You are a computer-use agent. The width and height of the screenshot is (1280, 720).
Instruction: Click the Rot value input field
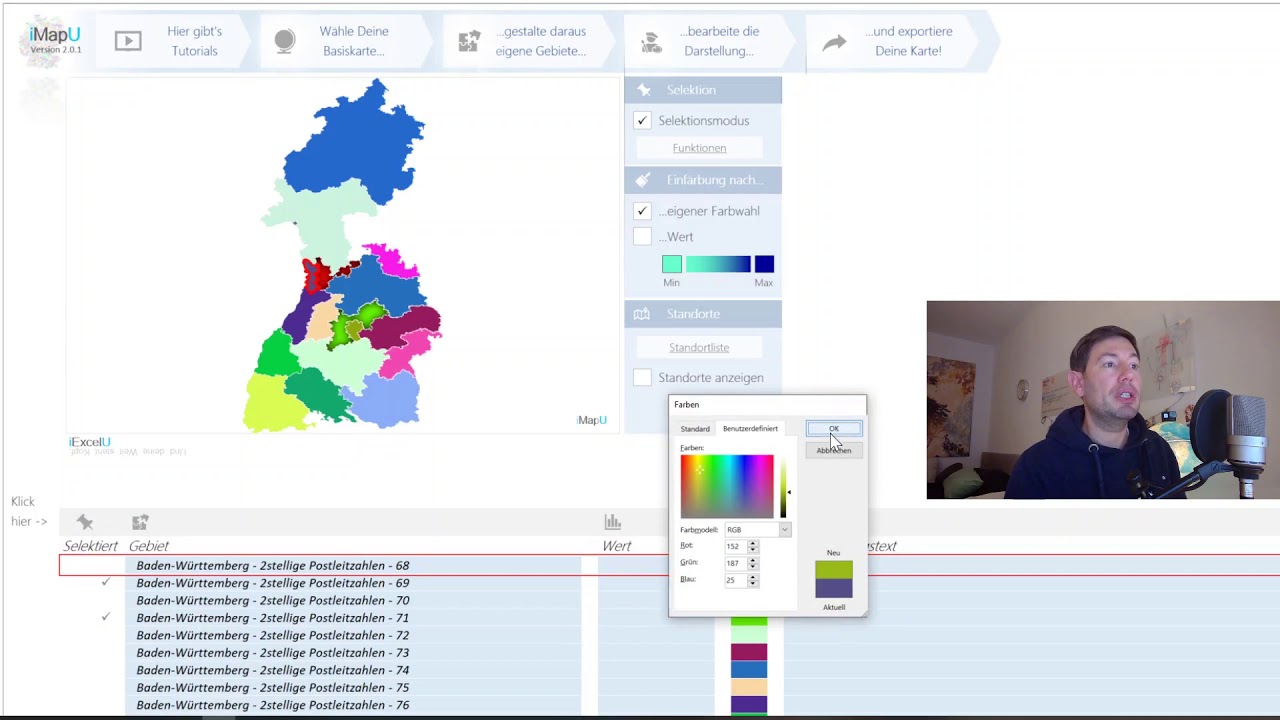[x=736, y=546]
